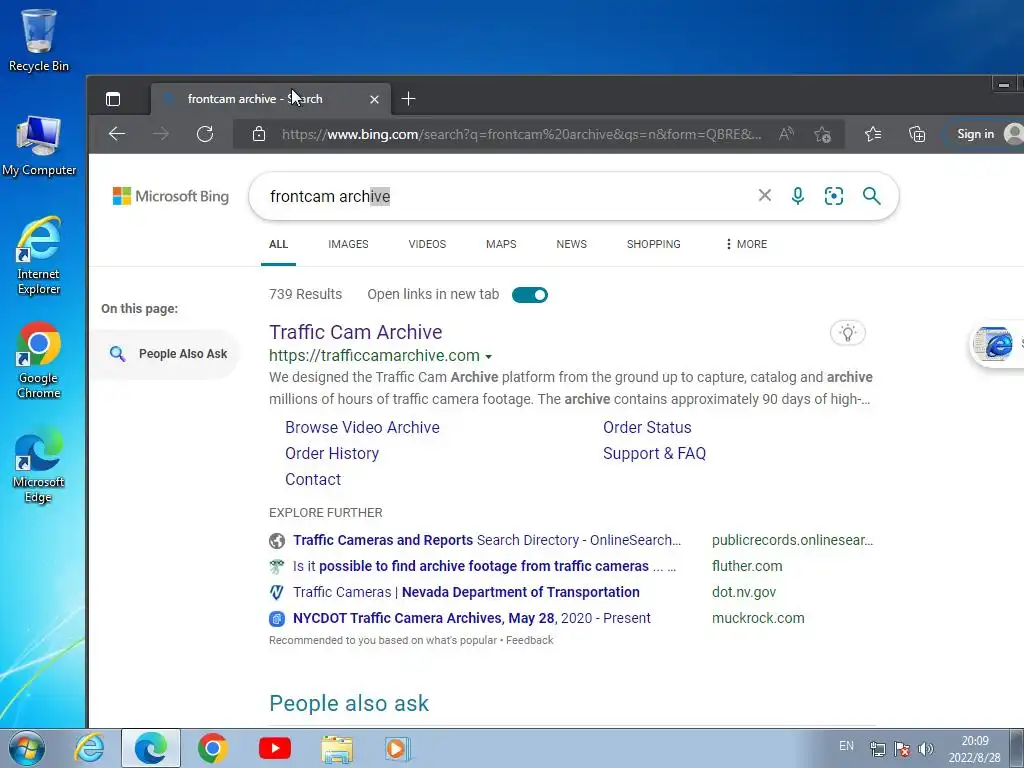Open the network tray icon
The width and height of the screenshot is (1024, 768).
click(878, 749)
